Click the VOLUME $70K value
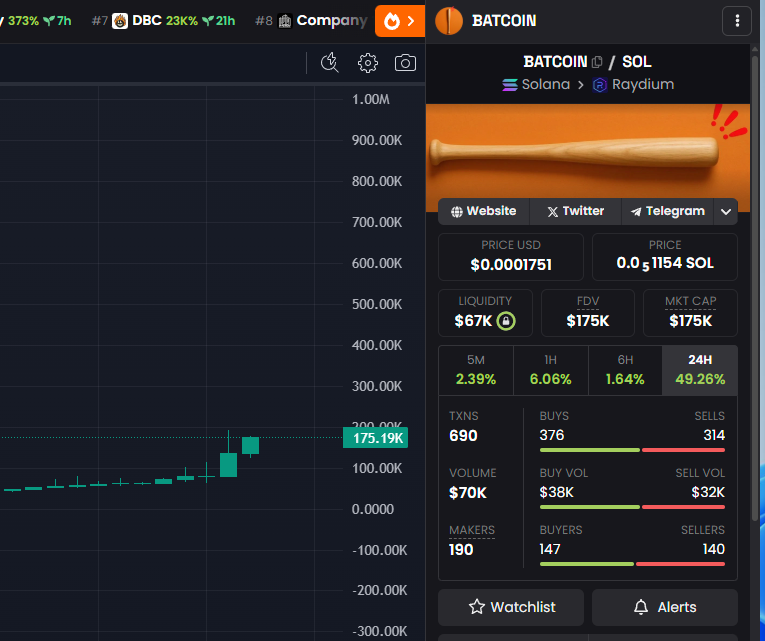This screenshot has height=641, width=765. click(468, 493)
